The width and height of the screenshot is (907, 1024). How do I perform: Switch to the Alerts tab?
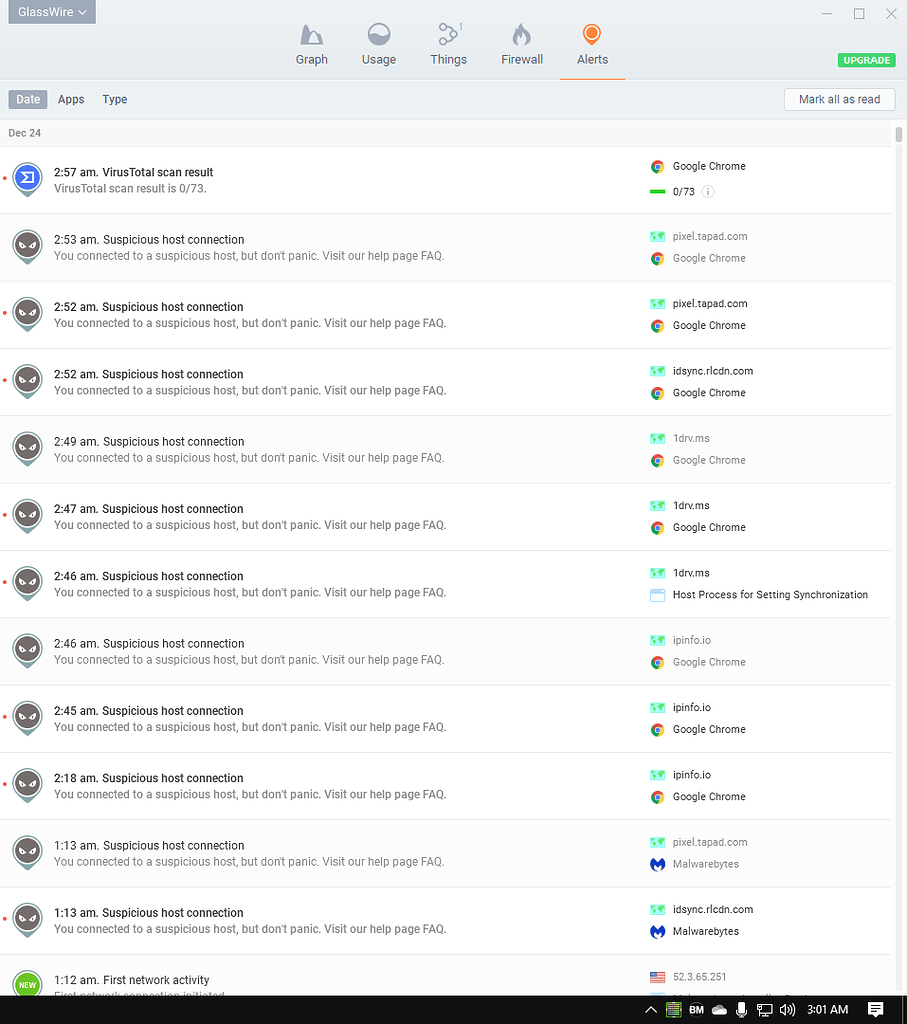[x=592, y=45]
